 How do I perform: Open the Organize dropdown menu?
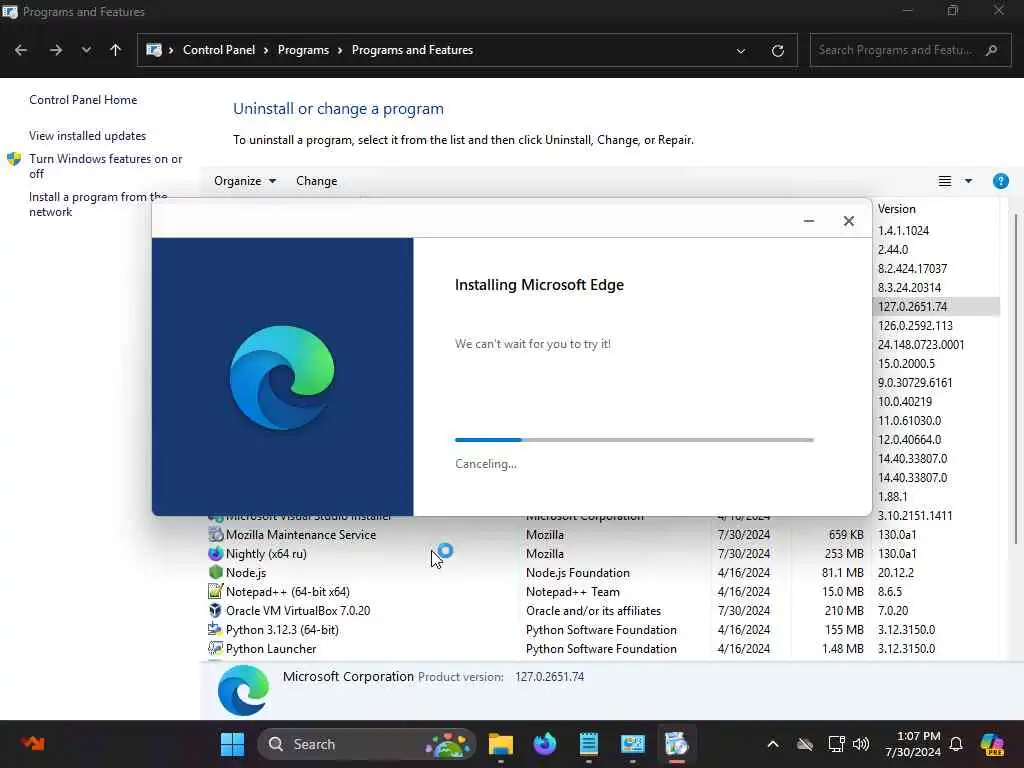(x=245, y=181)
